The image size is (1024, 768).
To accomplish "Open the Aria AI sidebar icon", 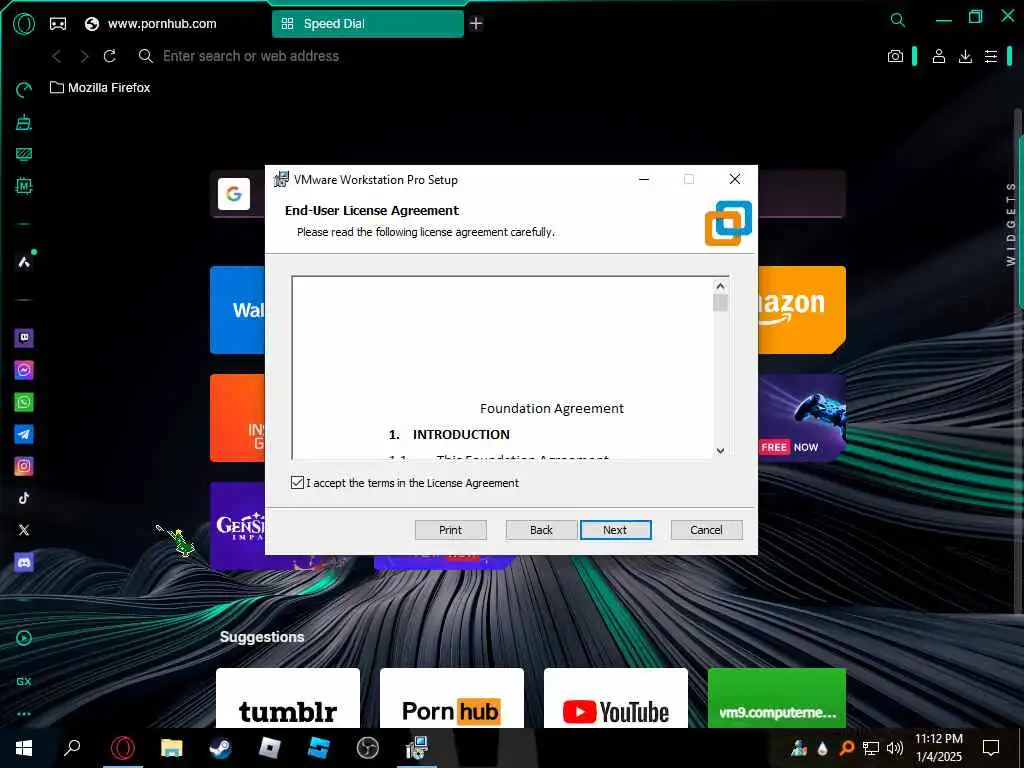I will coord(24,262).
